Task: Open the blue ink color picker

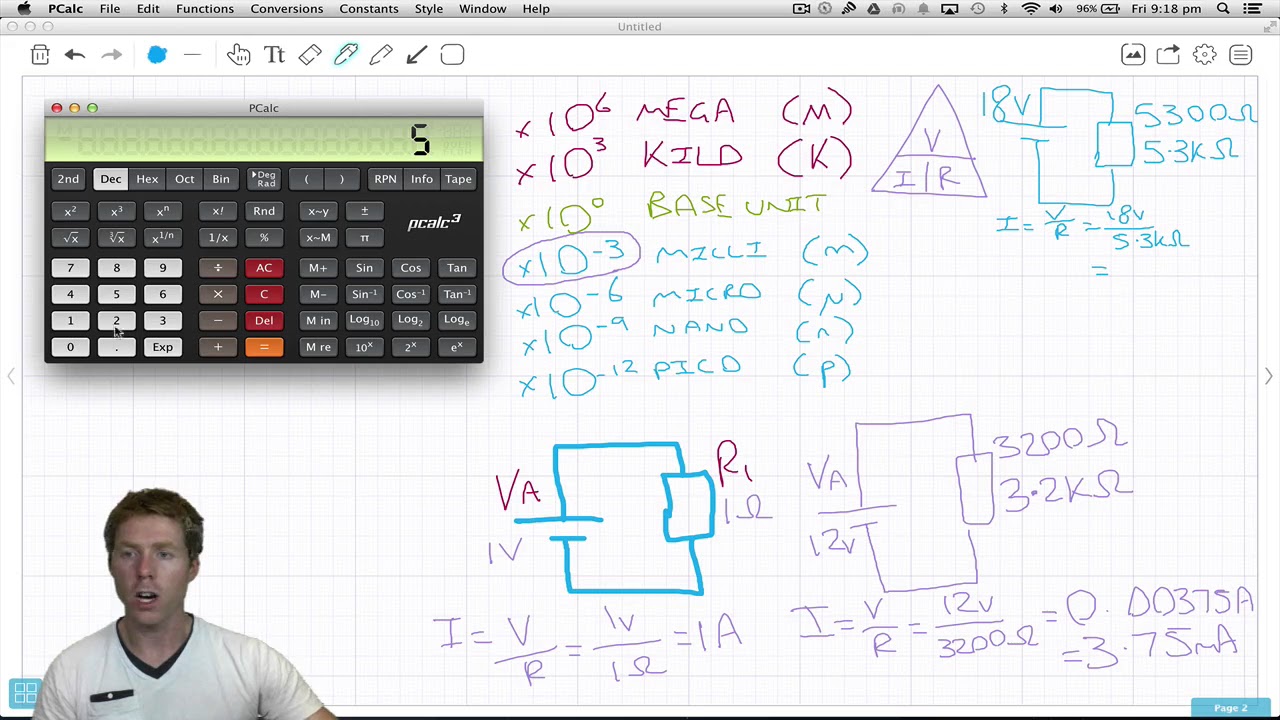Action: point(157,55)
